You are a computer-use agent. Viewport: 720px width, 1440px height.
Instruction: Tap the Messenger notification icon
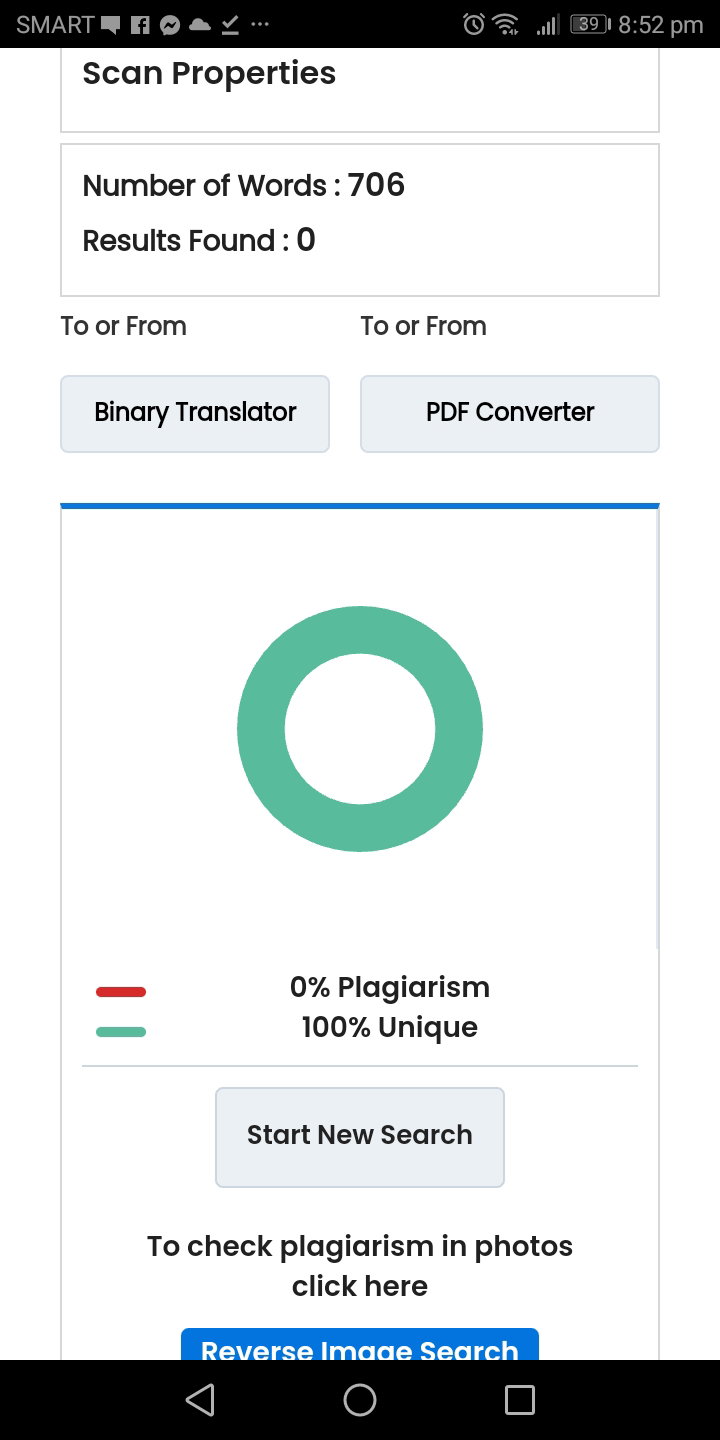[170, 26]
